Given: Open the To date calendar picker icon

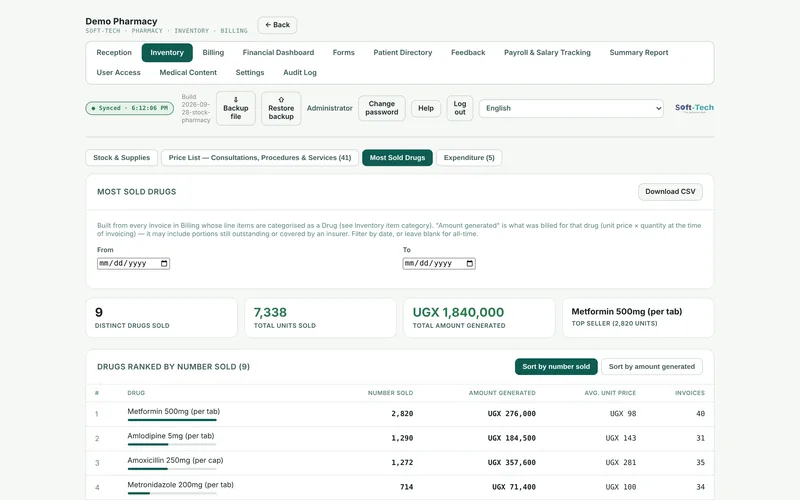Looking at the screenshot, I should point(469,264).
